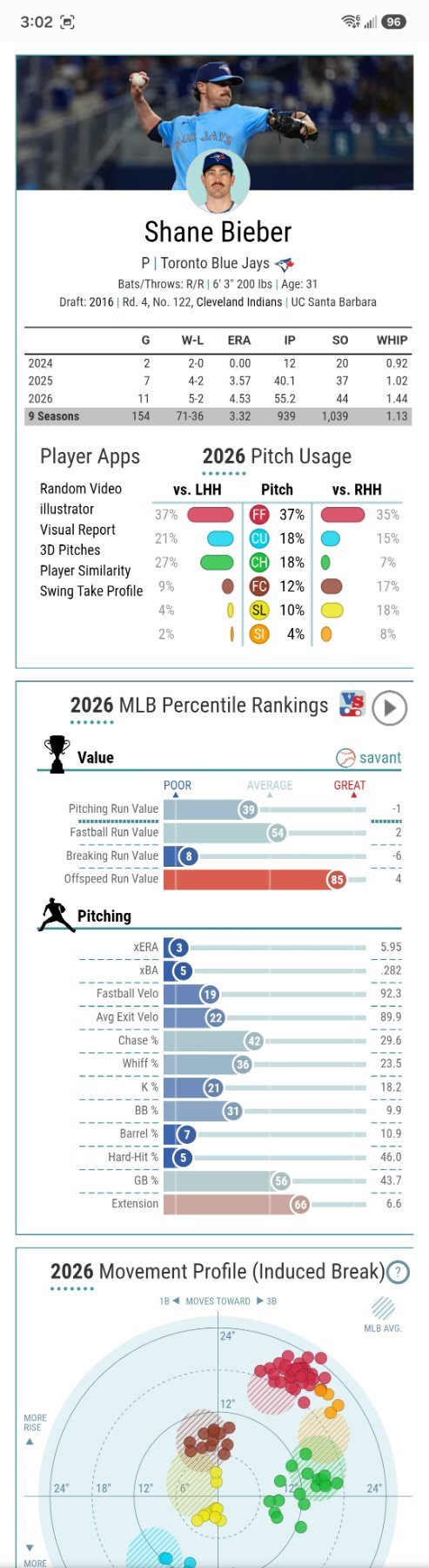Select the CU curveball pitch badge
This screenshot has height=1568, width=429.
pyautogui.click(x=258, y=538)
